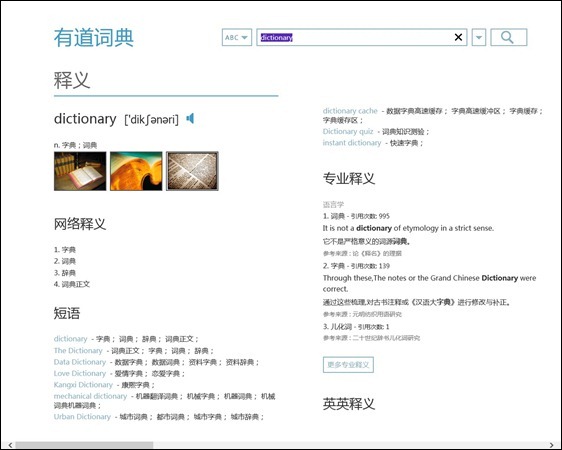Viewport: 562px width, 450px height.
Task: Select web definition '1. 字典'
Action: [x=65, y=250]
